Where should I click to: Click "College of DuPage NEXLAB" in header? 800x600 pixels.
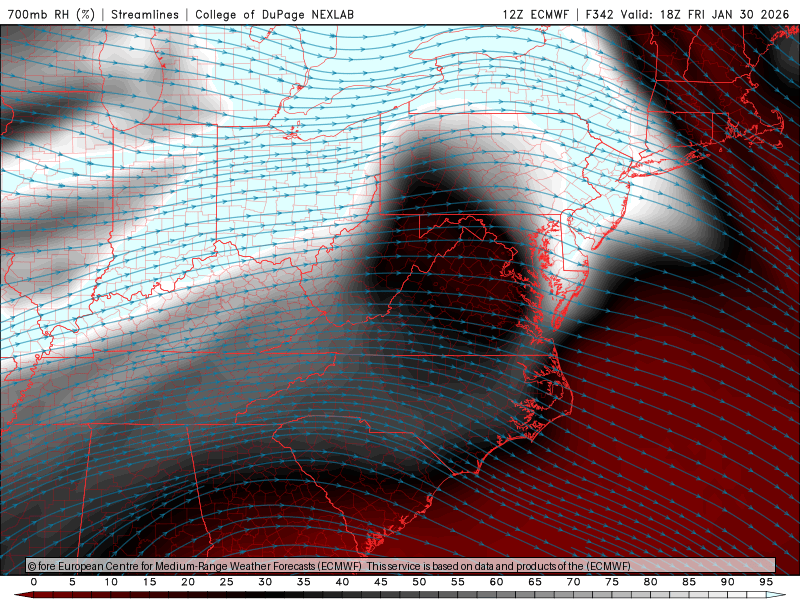tap(274, 14)
